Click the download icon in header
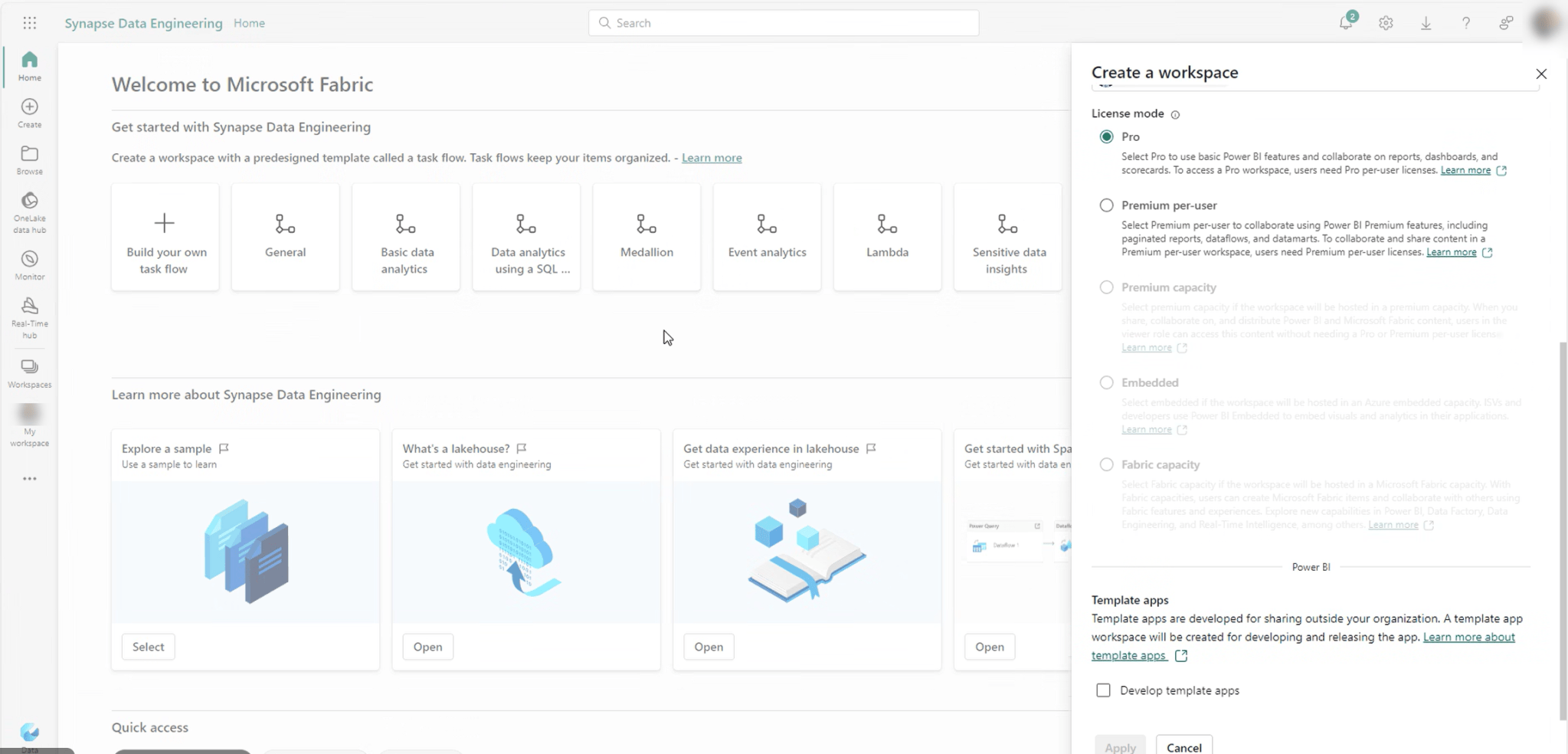Image resolution: width=1568 pixels, height=754 pixels. coord(1426,23)
